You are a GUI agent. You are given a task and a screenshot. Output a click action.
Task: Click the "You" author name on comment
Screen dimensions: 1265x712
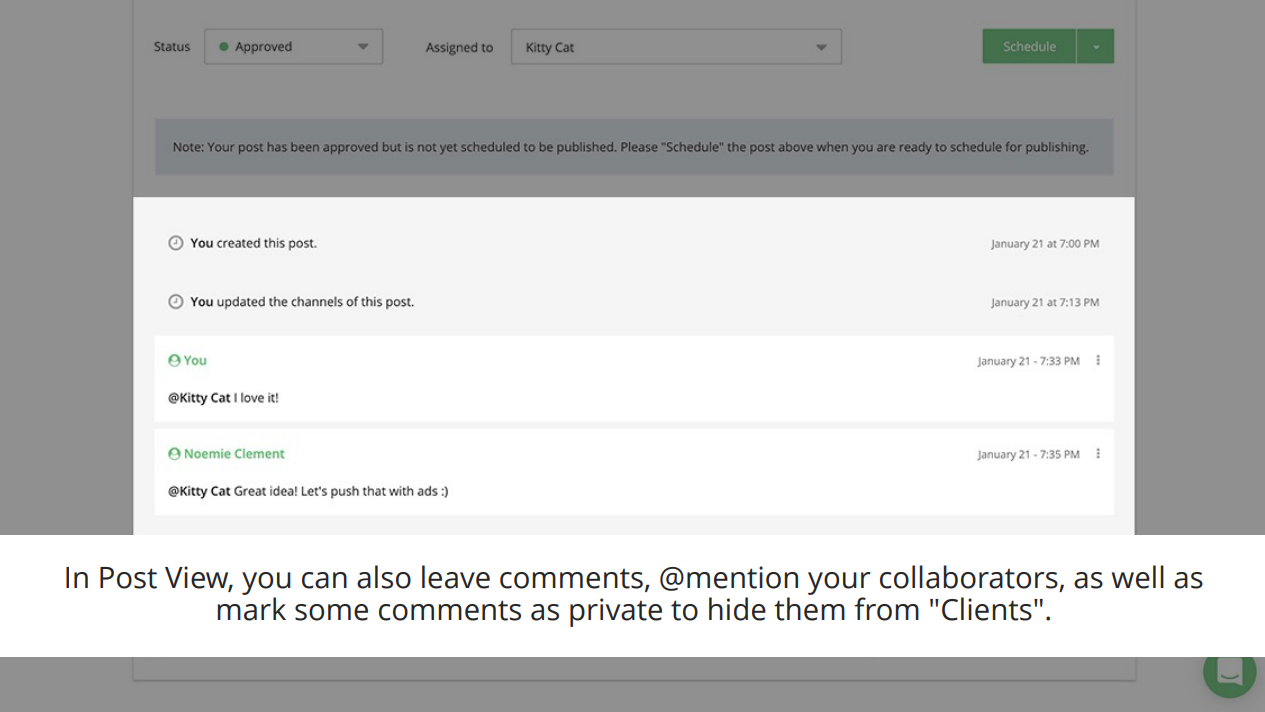195,360
